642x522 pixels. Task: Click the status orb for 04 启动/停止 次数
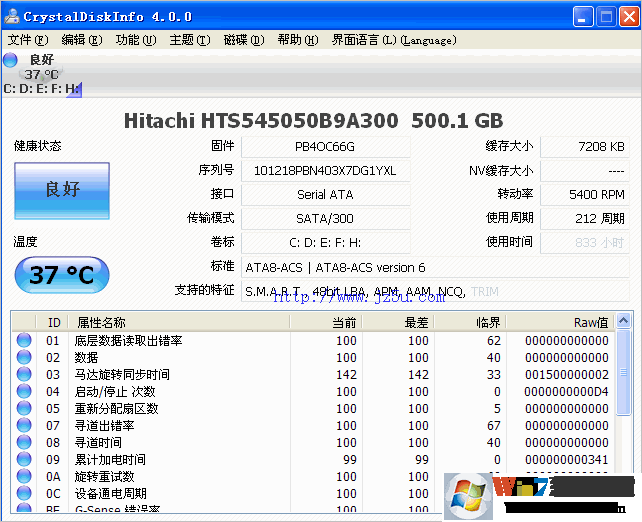(x=24, y=392)
